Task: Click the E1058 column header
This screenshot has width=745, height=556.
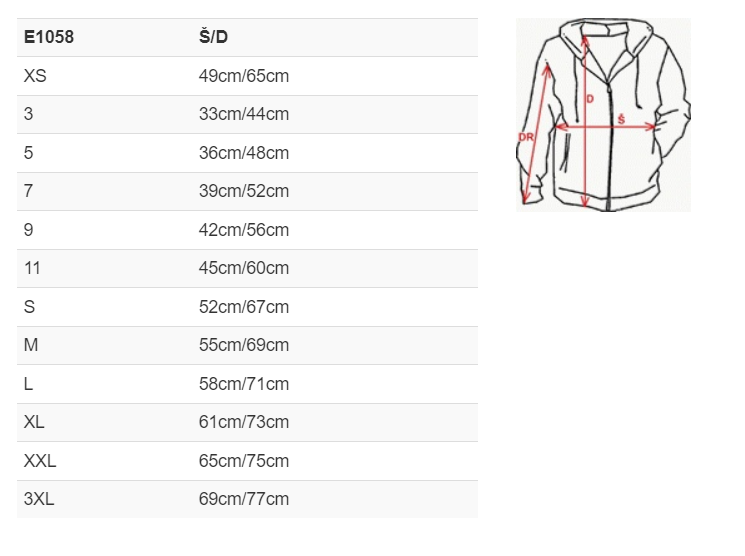Action: click(x=49, y=37)
